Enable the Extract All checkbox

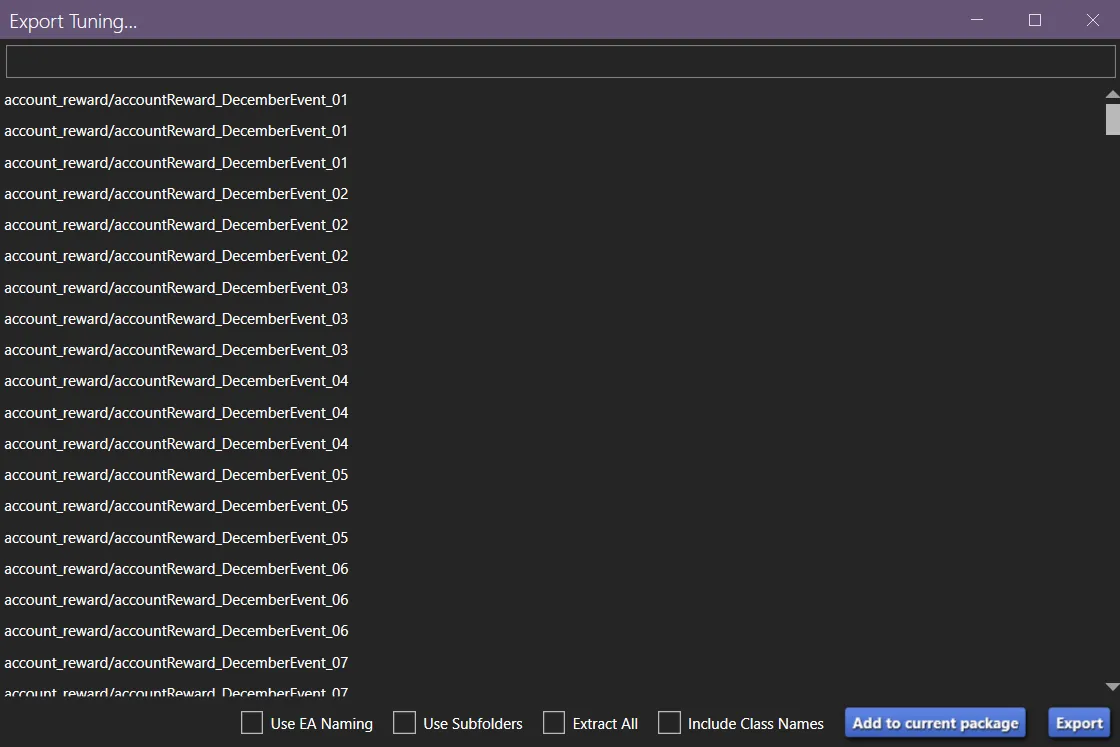554,722
